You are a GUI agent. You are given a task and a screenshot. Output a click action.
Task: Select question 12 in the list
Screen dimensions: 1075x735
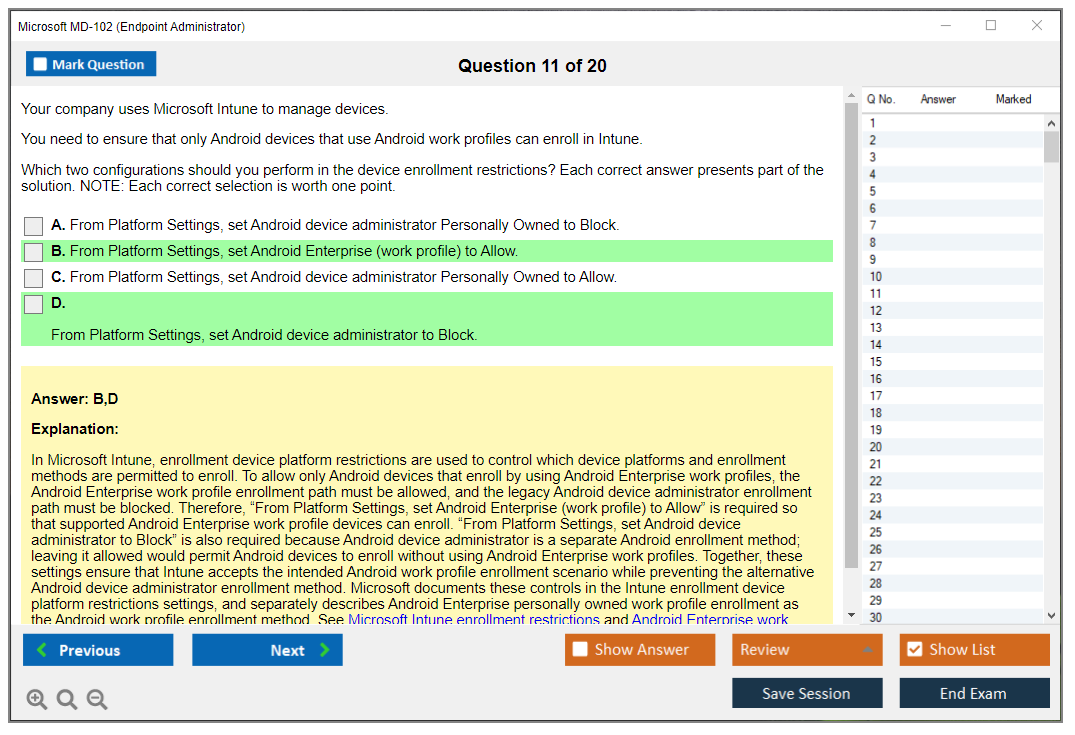coord(953,311)
